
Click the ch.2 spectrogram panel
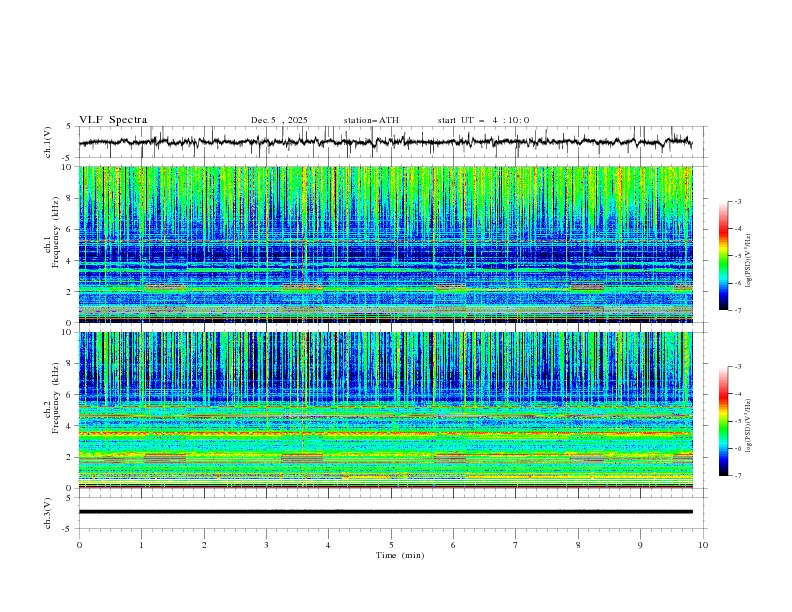[386, 410]
